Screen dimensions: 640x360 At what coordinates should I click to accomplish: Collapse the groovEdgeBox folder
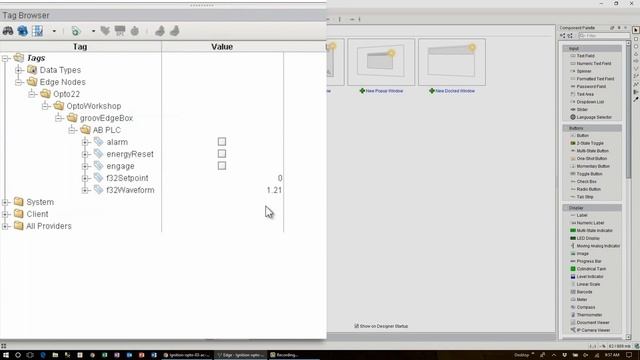pos(59,118)
